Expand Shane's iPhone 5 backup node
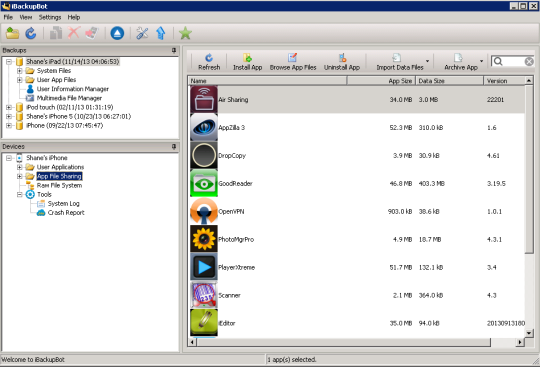 point(9,116)
